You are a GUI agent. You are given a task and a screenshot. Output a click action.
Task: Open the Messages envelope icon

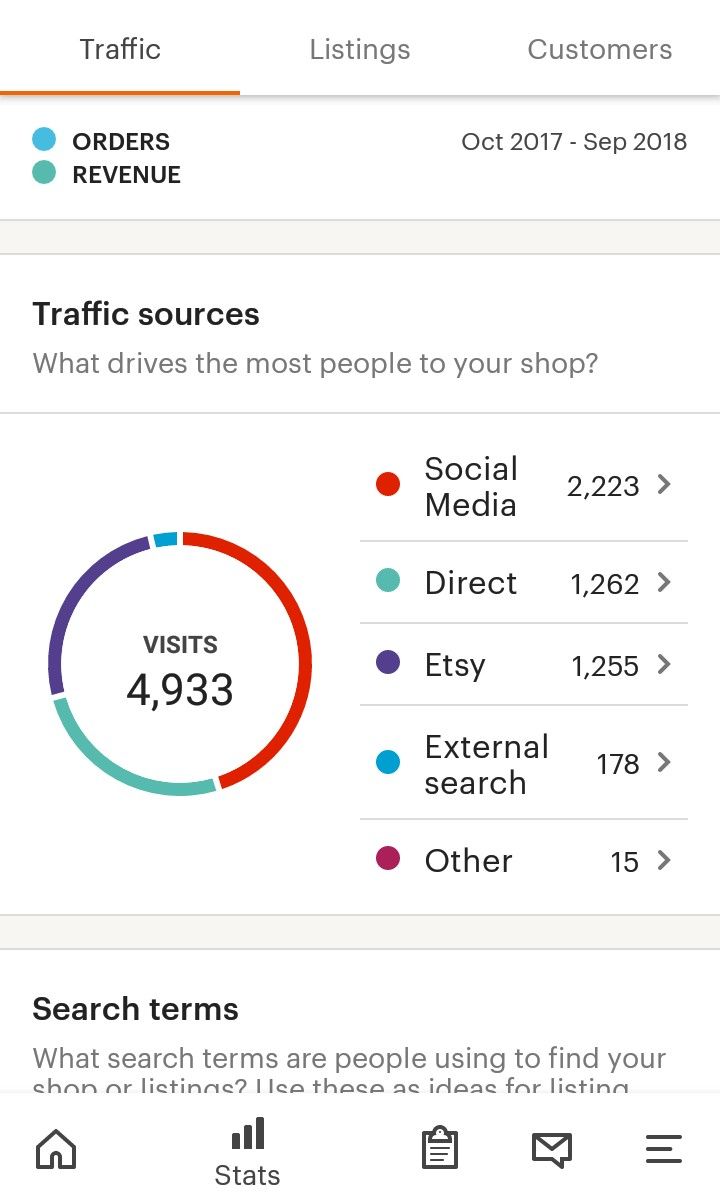[x=552, y=1149]
